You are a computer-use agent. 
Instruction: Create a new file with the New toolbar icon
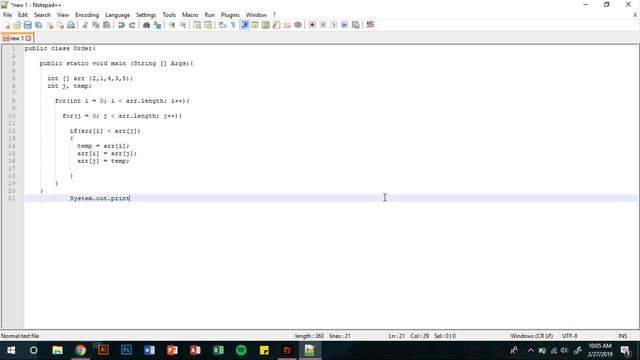(x=7, y=25)
